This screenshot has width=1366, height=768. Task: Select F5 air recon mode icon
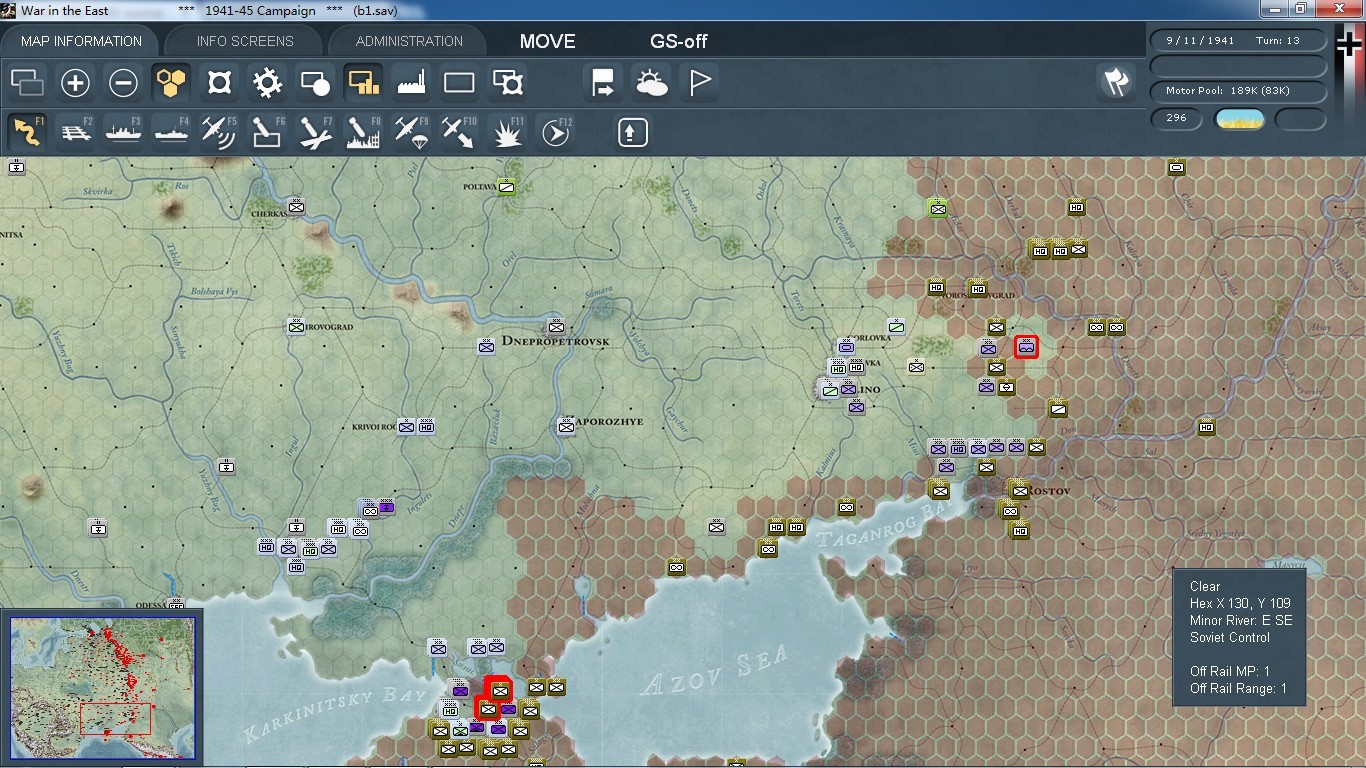click(x=219, y=132)
